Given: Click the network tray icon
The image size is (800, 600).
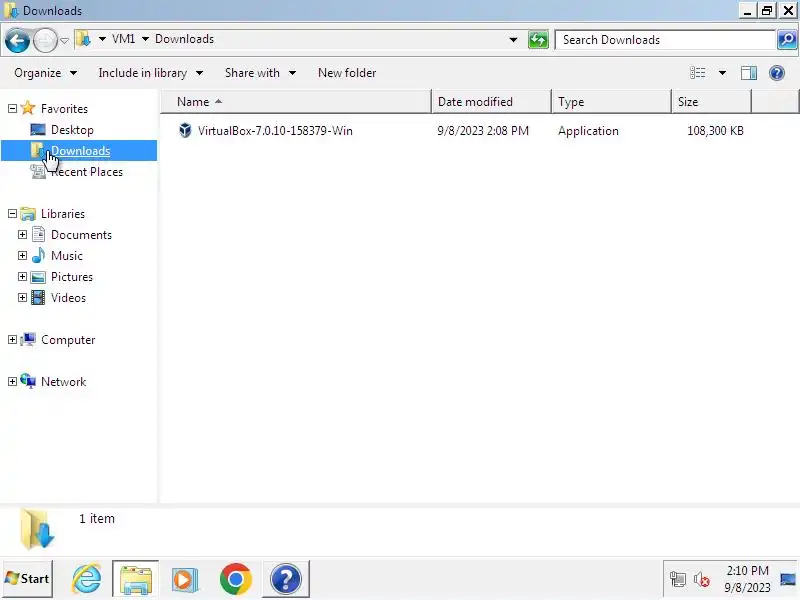Looking at the screenshot, I should tap(678, 579).
